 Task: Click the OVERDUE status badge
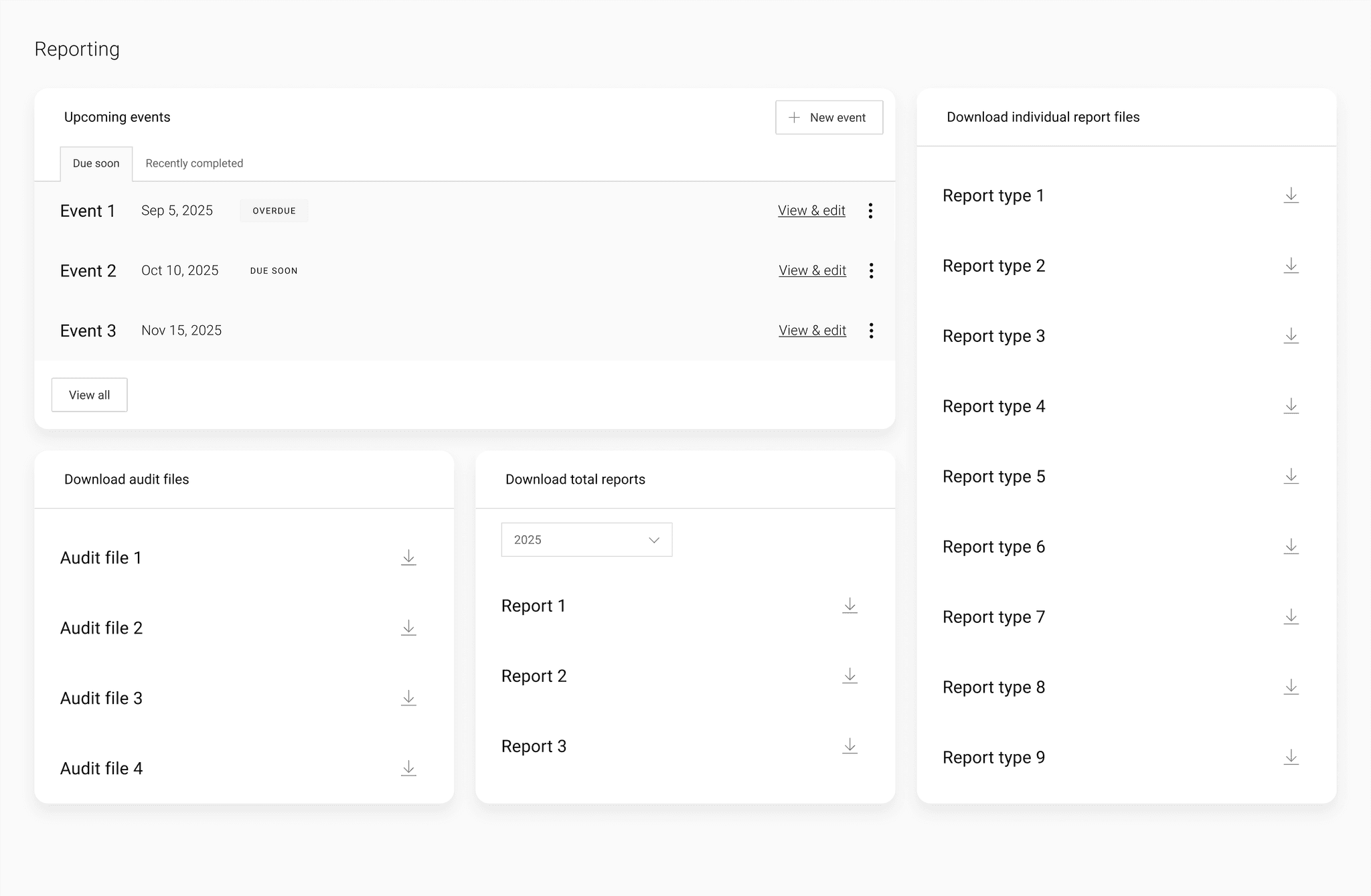274,211
